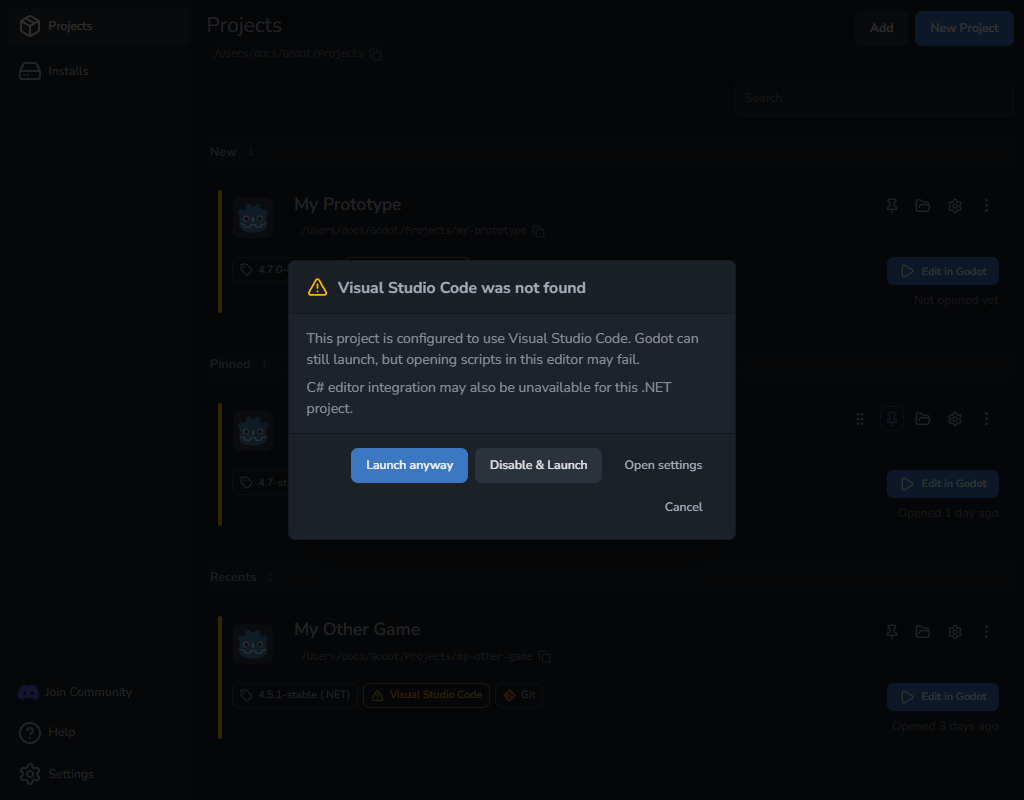Click Disable & Launch button
Viewport: 1024px width, 800px height.
[538, 465]
